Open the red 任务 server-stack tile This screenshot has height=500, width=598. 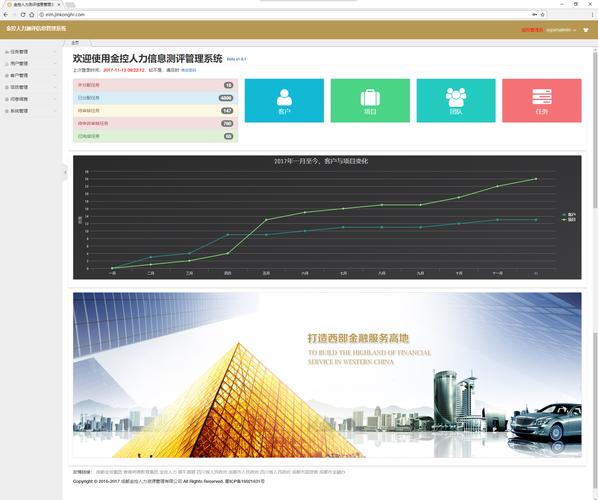coord(542,101)
